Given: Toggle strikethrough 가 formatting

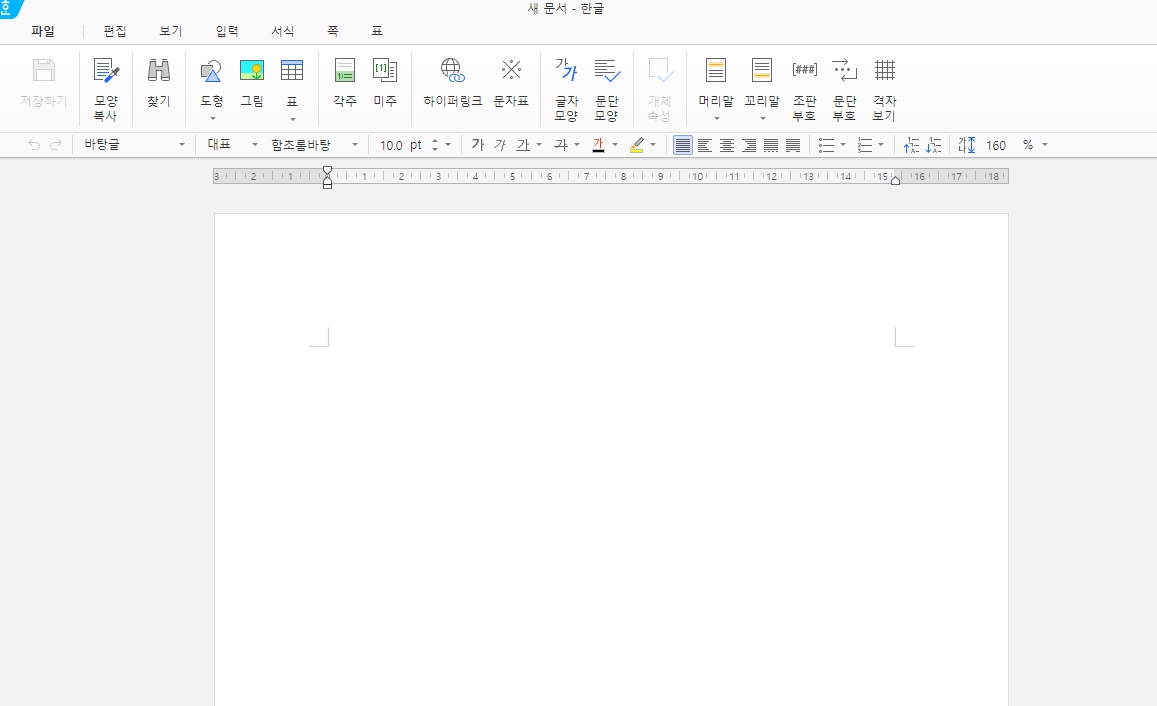Looking at the screenshot, I should coord(561,145).
